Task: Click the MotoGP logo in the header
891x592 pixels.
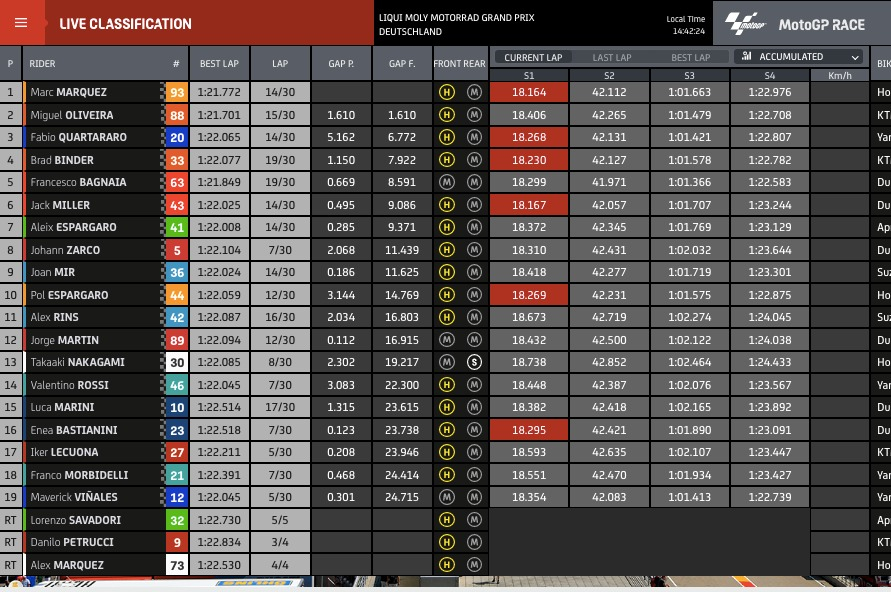Action: pyautogui.click(x=747, y=23)
